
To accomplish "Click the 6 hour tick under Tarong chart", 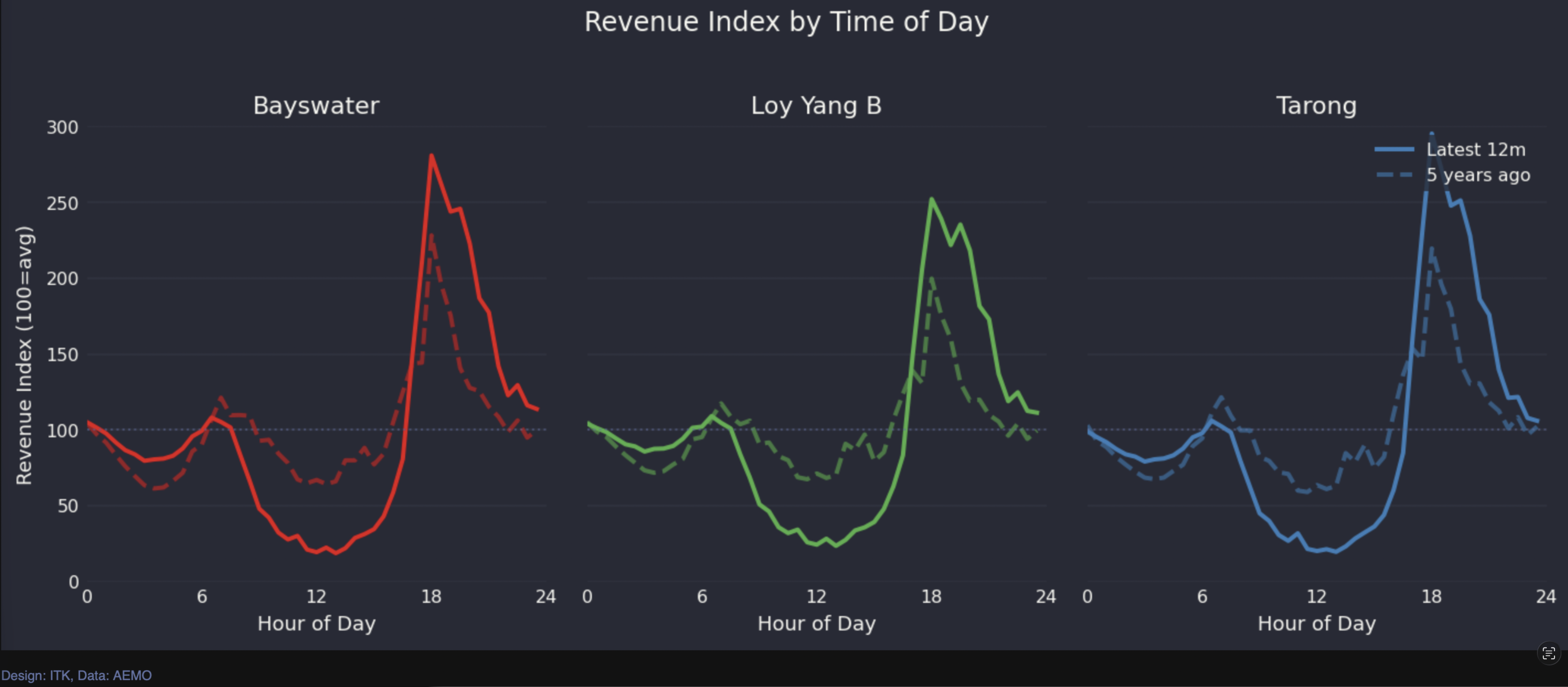I will tap(1201, 596).
